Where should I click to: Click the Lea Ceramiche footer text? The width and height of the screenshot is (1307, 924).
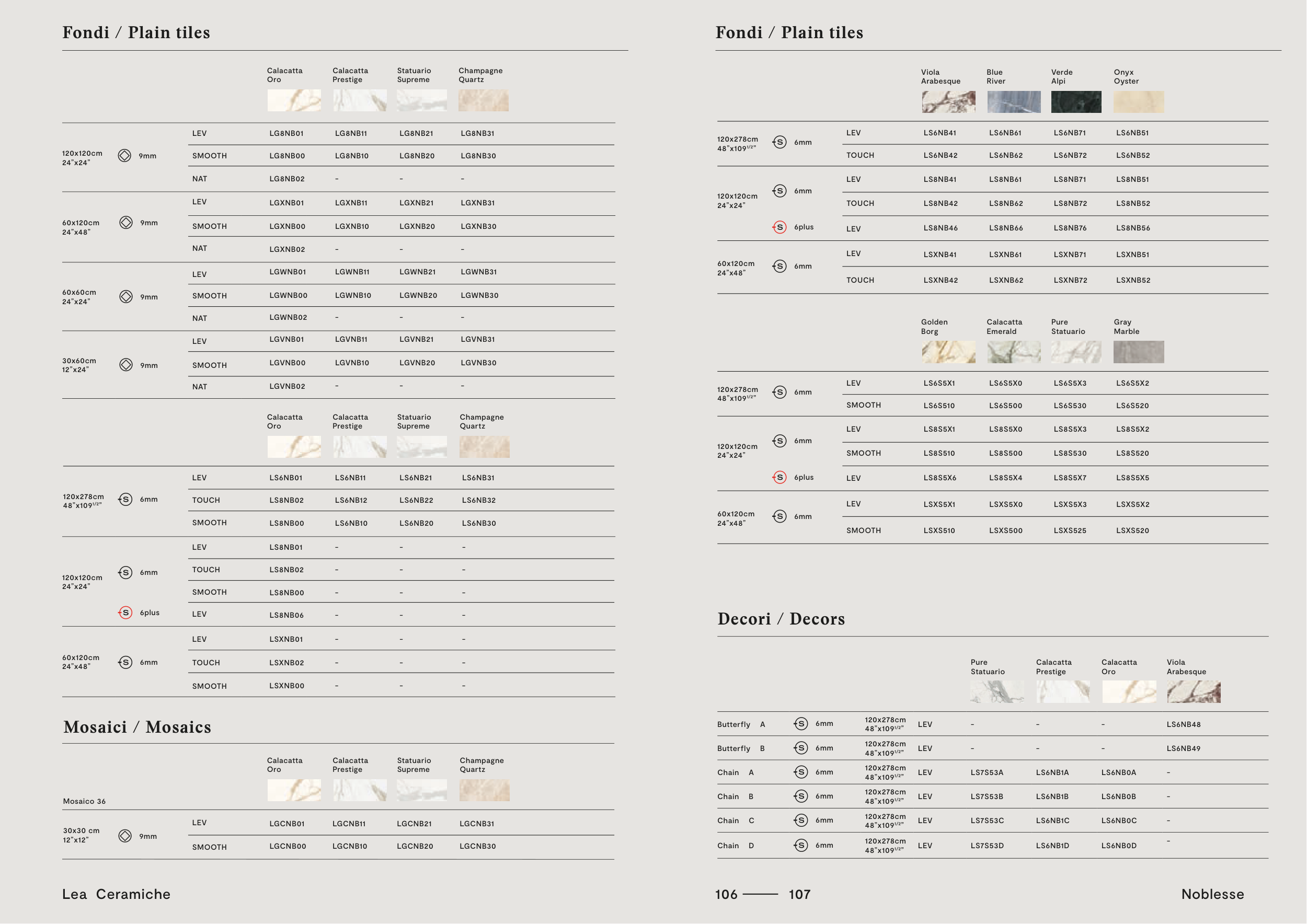click(116, 894)
